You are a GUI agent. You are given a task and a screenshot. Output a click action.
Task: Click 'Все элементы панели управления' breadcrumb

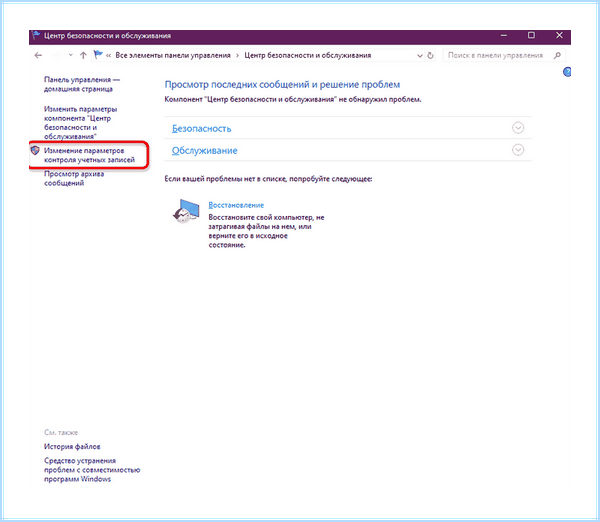click(173, 55)
